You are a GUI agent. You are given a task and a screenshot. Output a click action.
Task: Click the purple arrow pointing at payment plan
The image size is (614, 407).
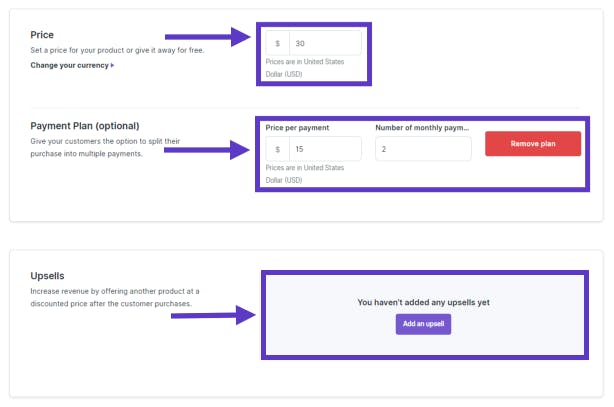[207, 150]
